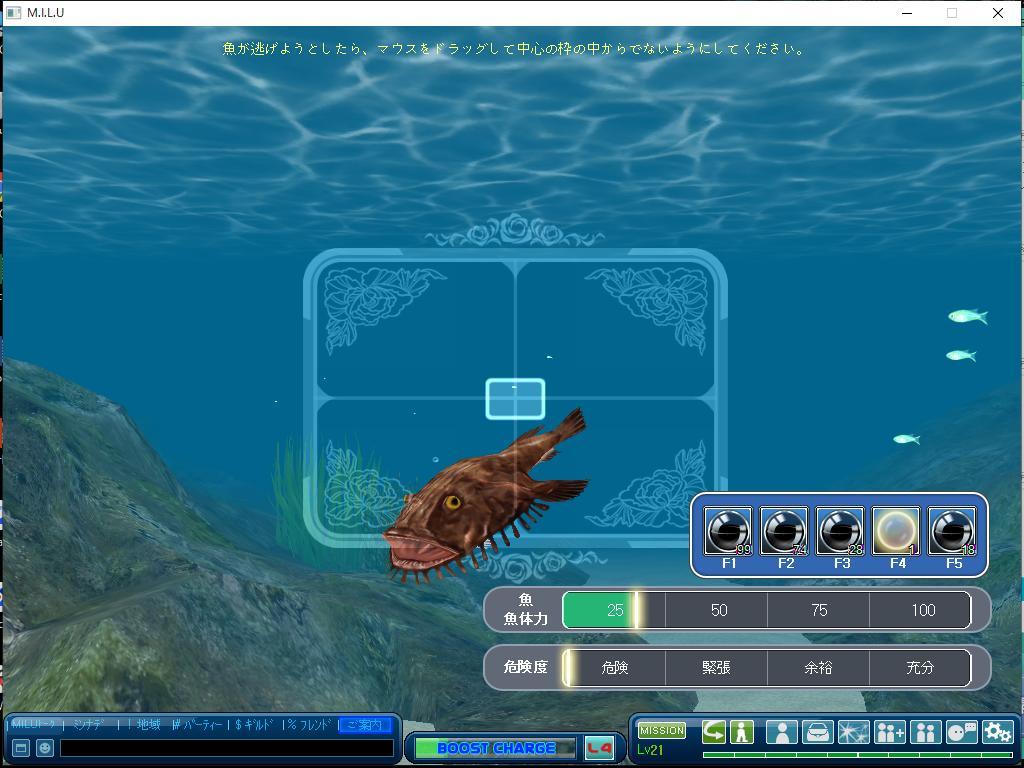Open the settings gears icon
The height and width of the screenshot is (768, 1024).
997,732
